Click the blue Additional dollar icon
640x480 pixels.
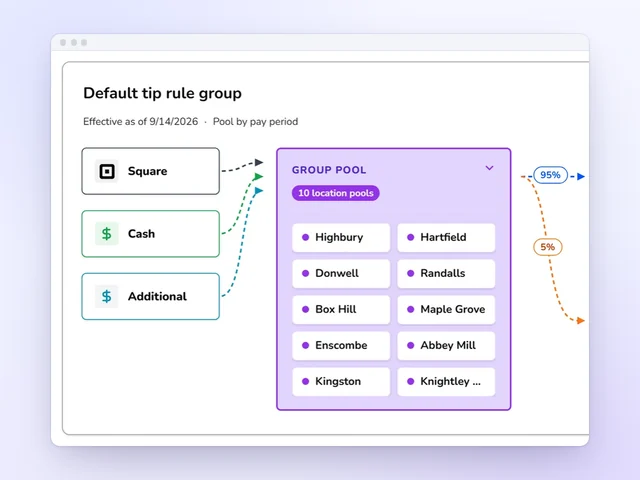(107, 296)
